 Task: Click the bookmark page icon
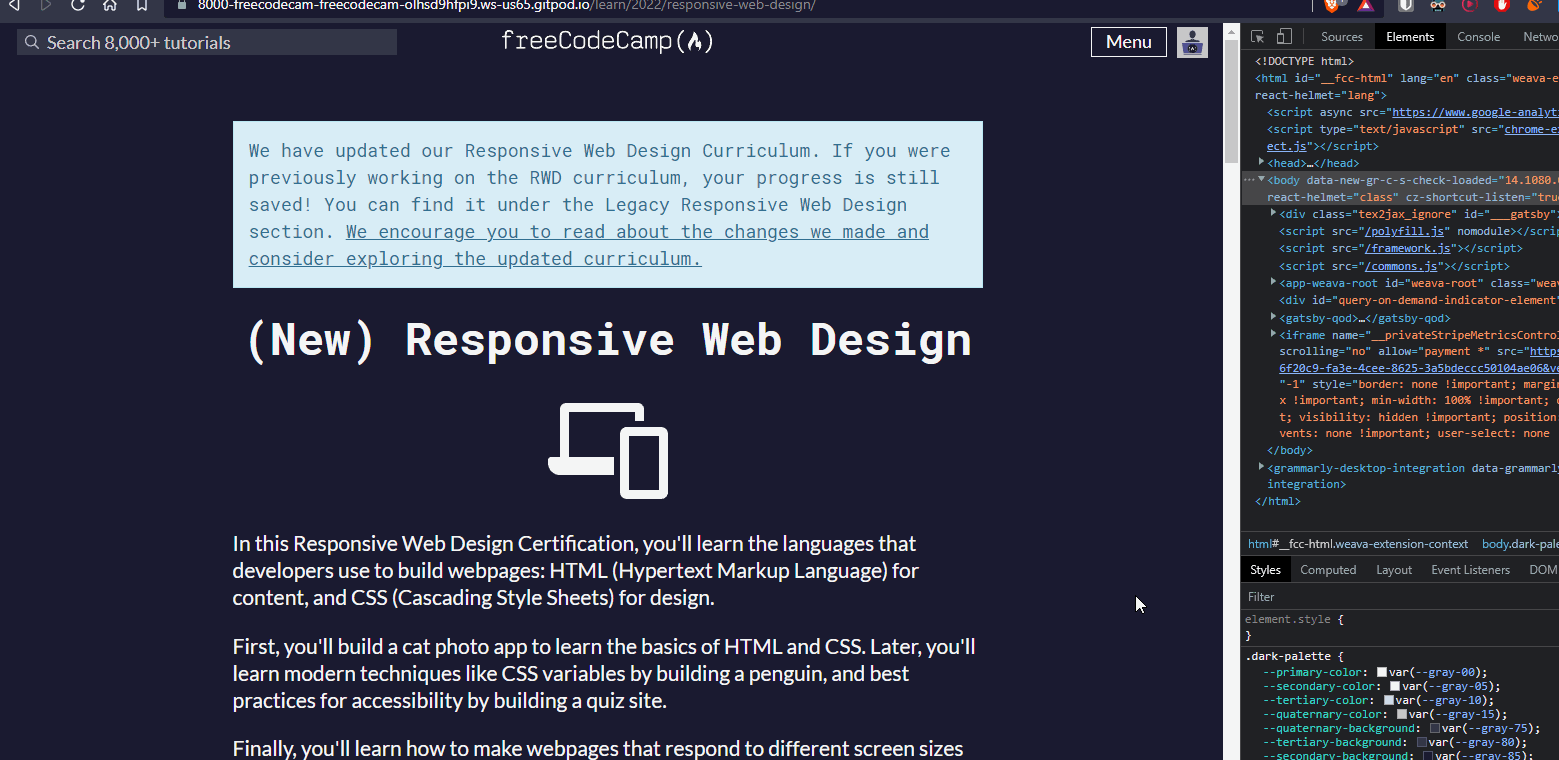point(142,5)
